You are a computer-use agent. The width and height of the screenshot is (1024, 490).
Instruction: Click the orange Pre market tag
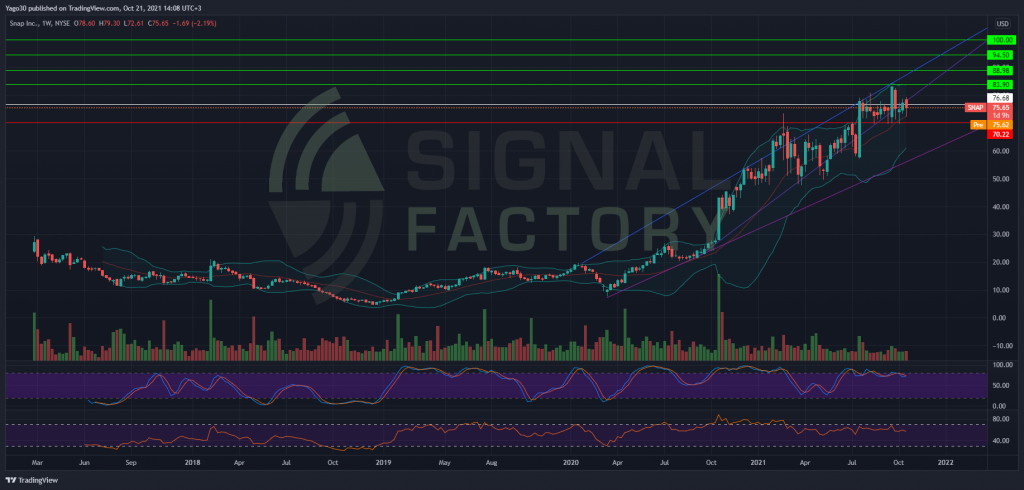pos(978,124)
